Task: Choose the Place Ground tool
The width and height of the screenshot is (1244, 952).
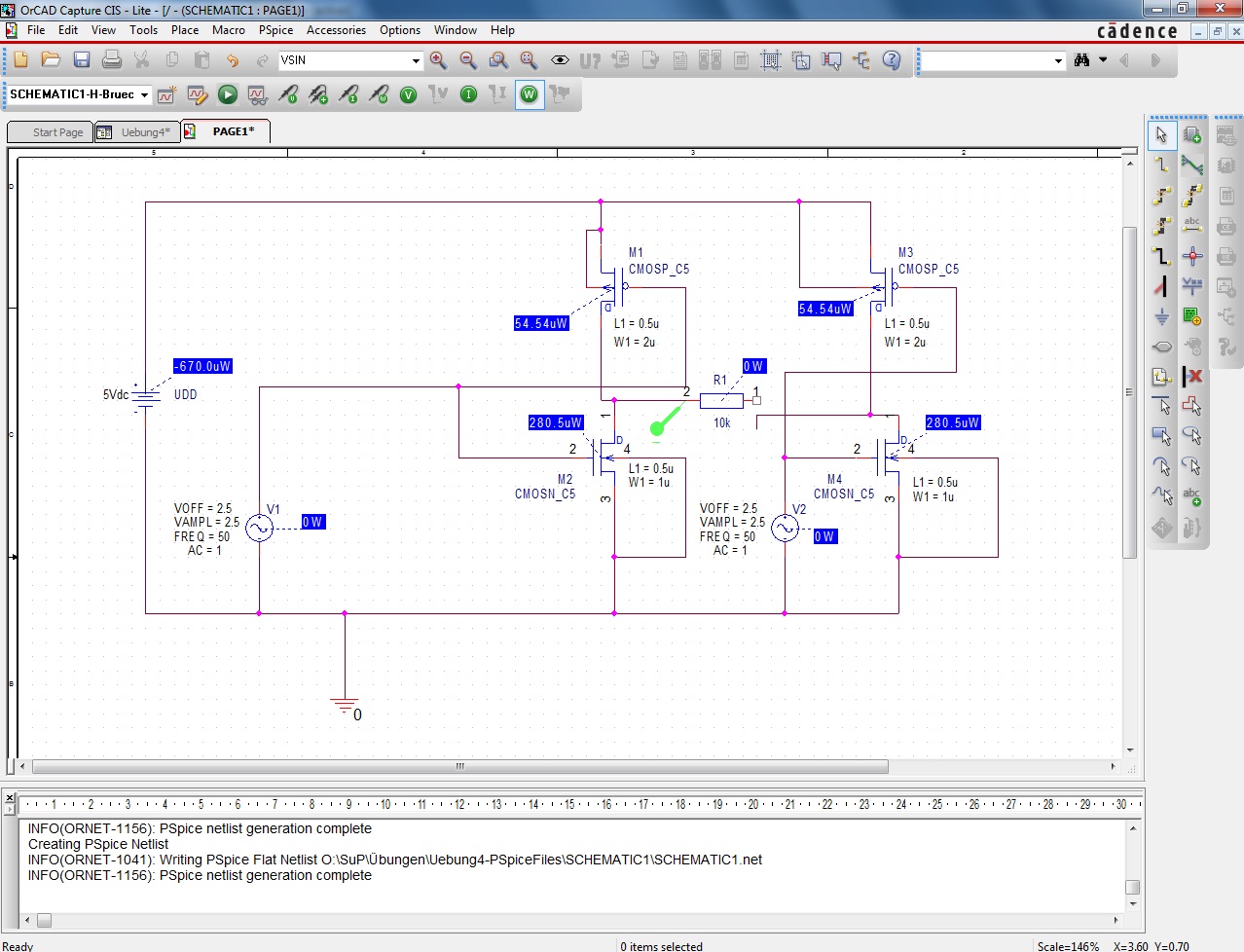Action: point(1161,316)
